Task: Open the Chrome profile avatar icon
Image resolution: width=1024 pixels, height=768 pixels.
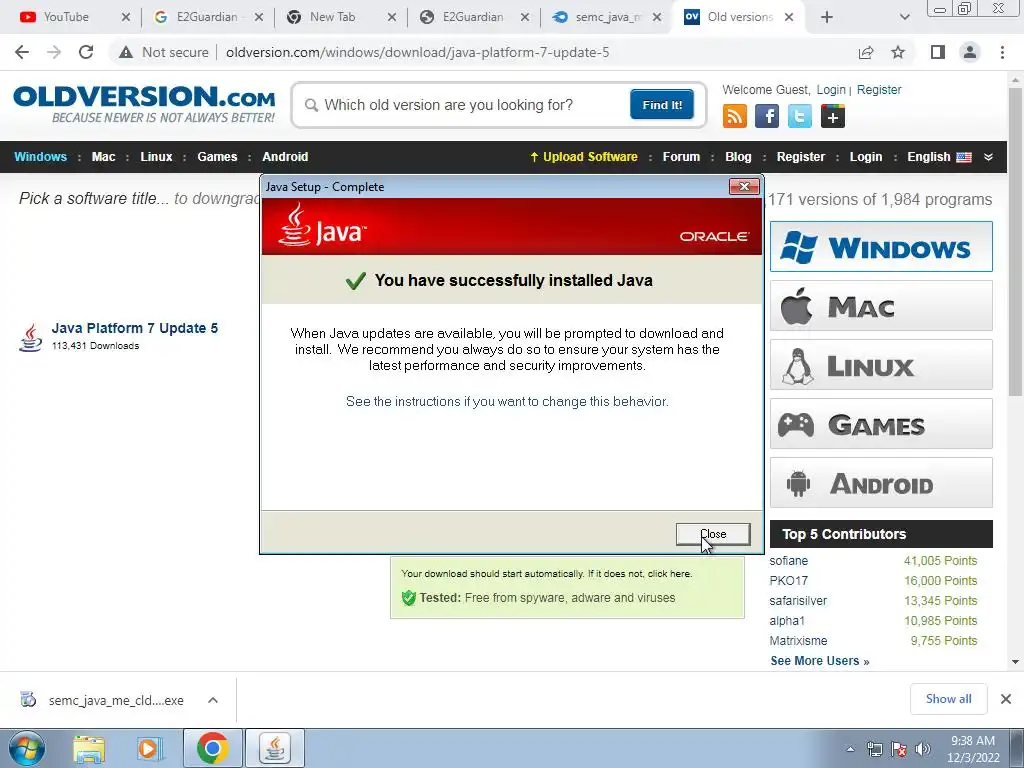Action: [x=970, y=52]
